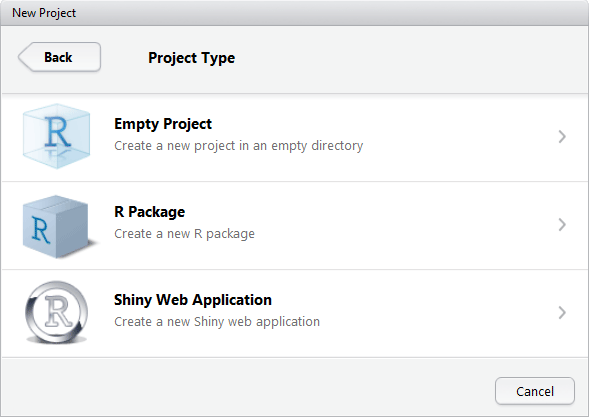Screen dimensions: 589x417
Task: Click the "New Project" title bar text
Action: pyautogui.click(x=44, y=13)
